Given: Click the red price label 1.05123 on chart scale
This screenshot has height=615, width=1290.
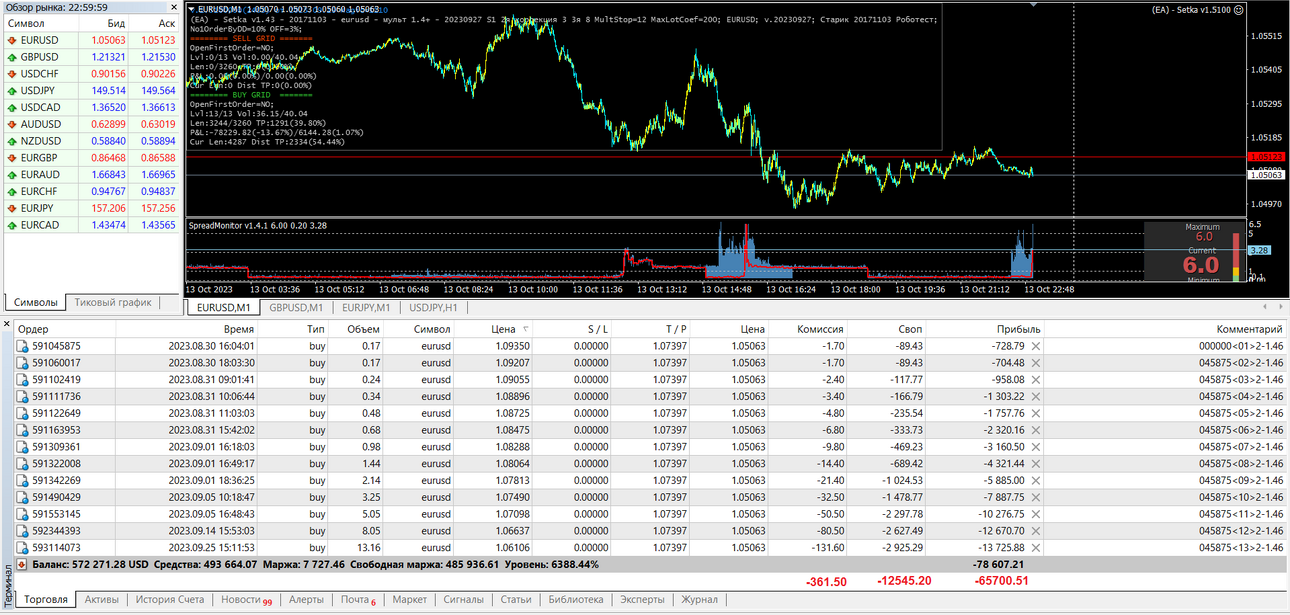Looking at the screenshot, I should pos(1267,157).
